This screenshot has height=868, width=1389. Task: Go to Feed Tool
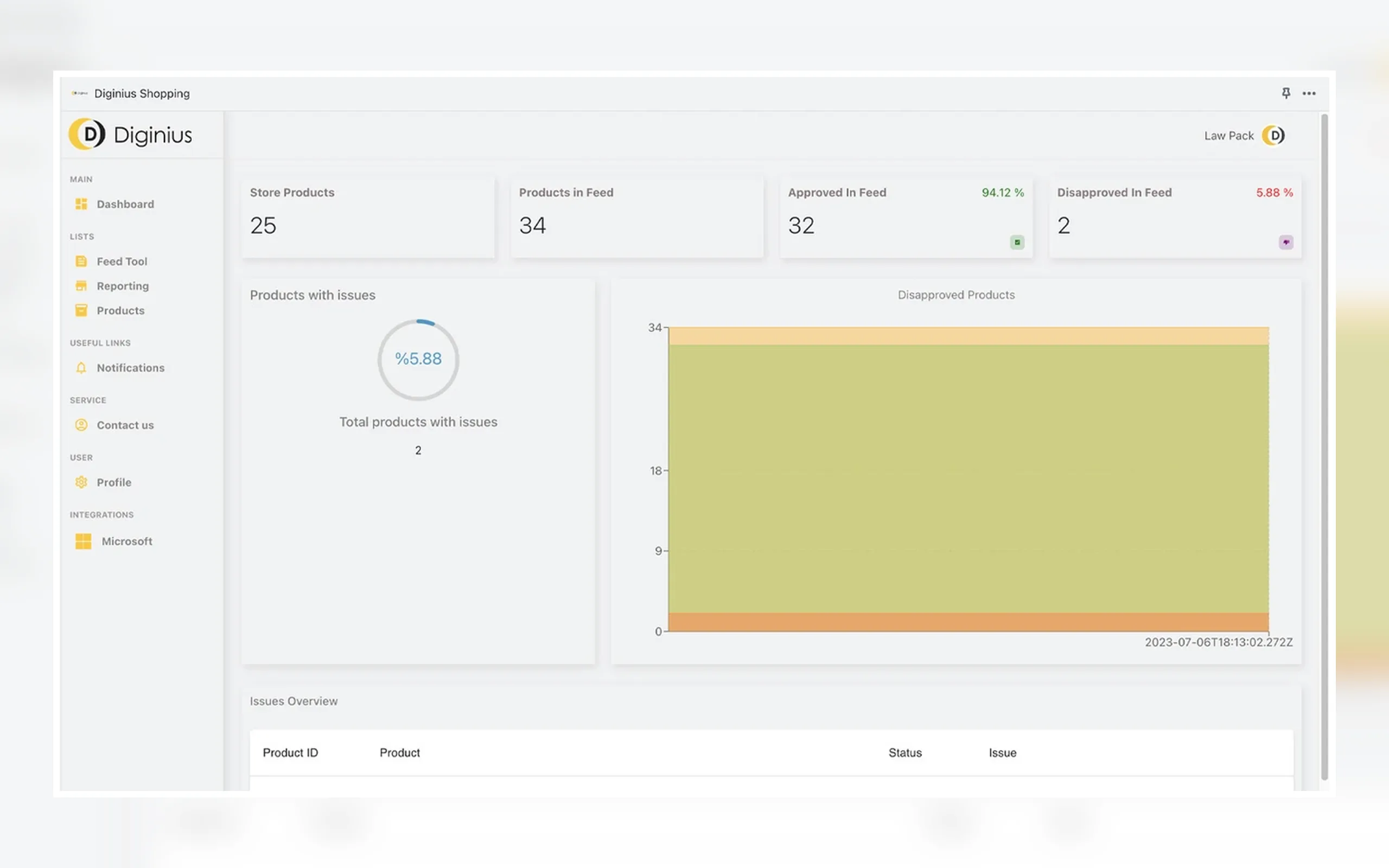pos(122,261)
